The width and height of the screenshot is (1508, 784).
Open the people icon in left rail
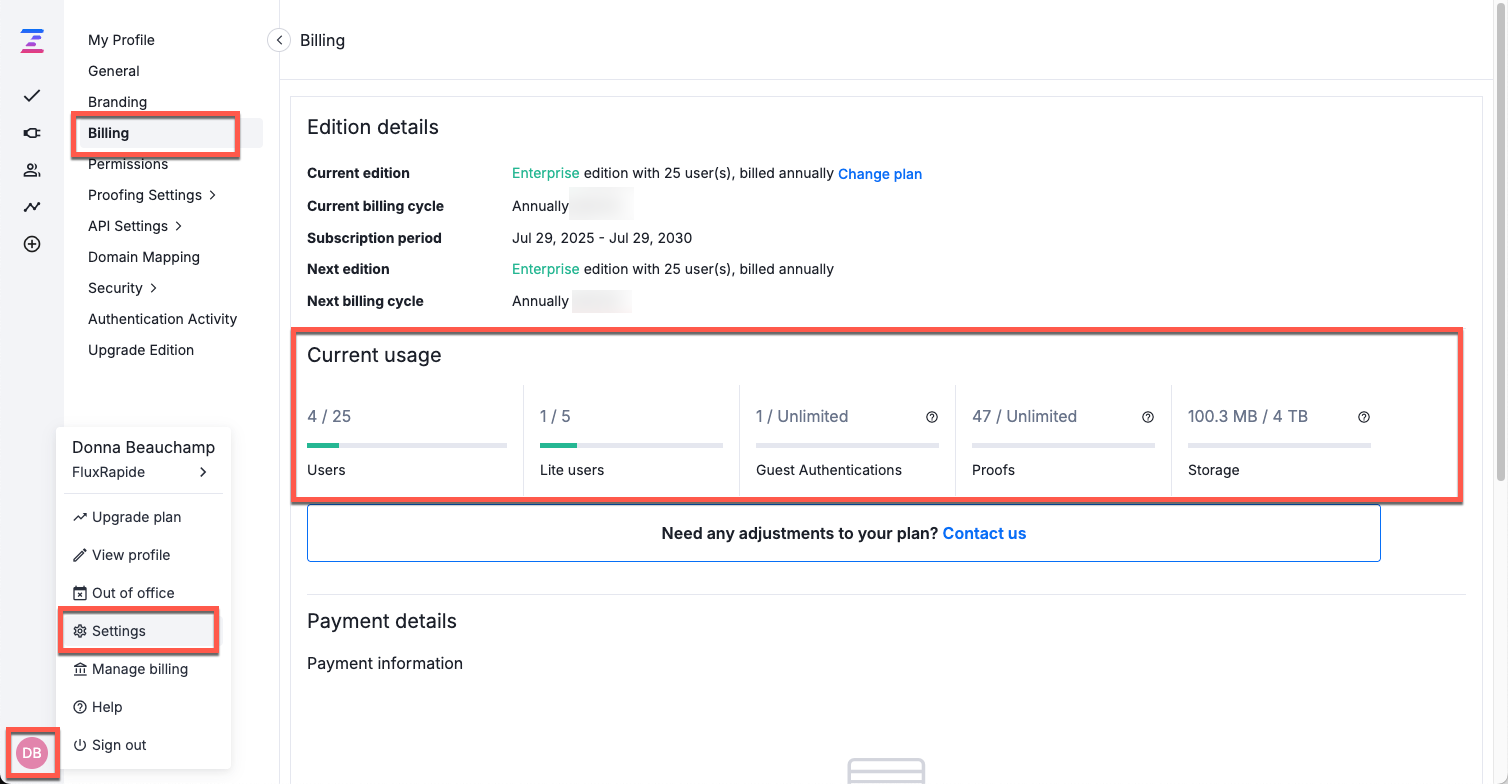32,170
